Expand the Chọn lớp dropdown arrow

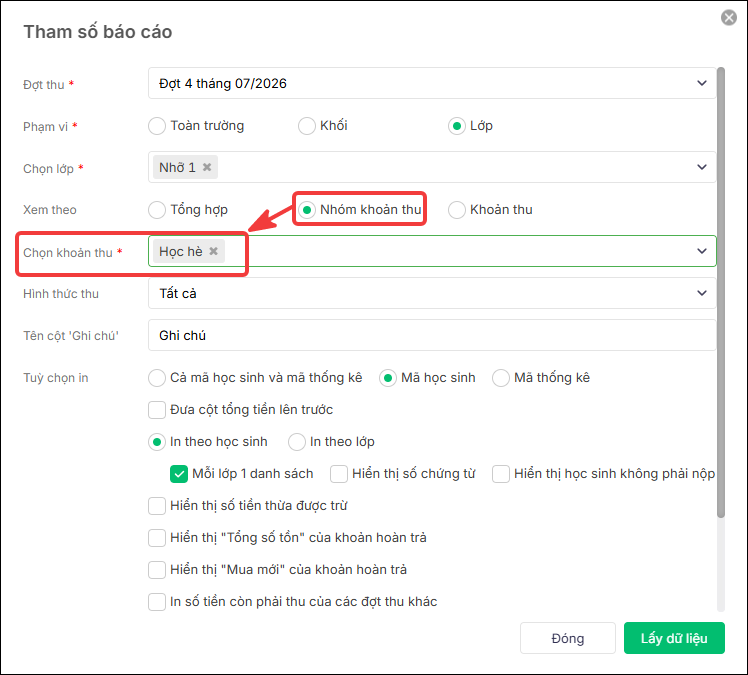coord(702,167)
